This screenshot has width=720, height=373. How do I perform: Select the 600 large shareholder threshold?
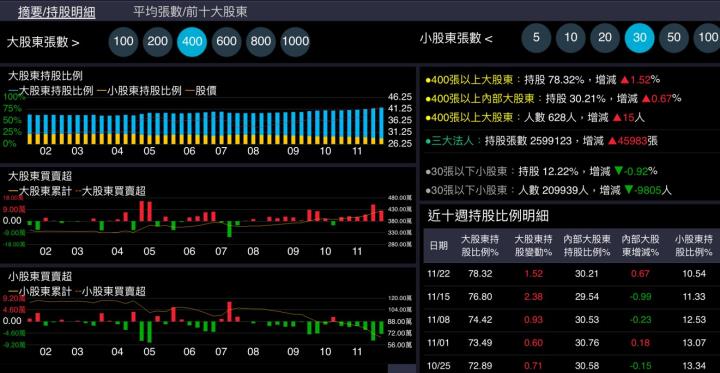click(x=226, y=42)
